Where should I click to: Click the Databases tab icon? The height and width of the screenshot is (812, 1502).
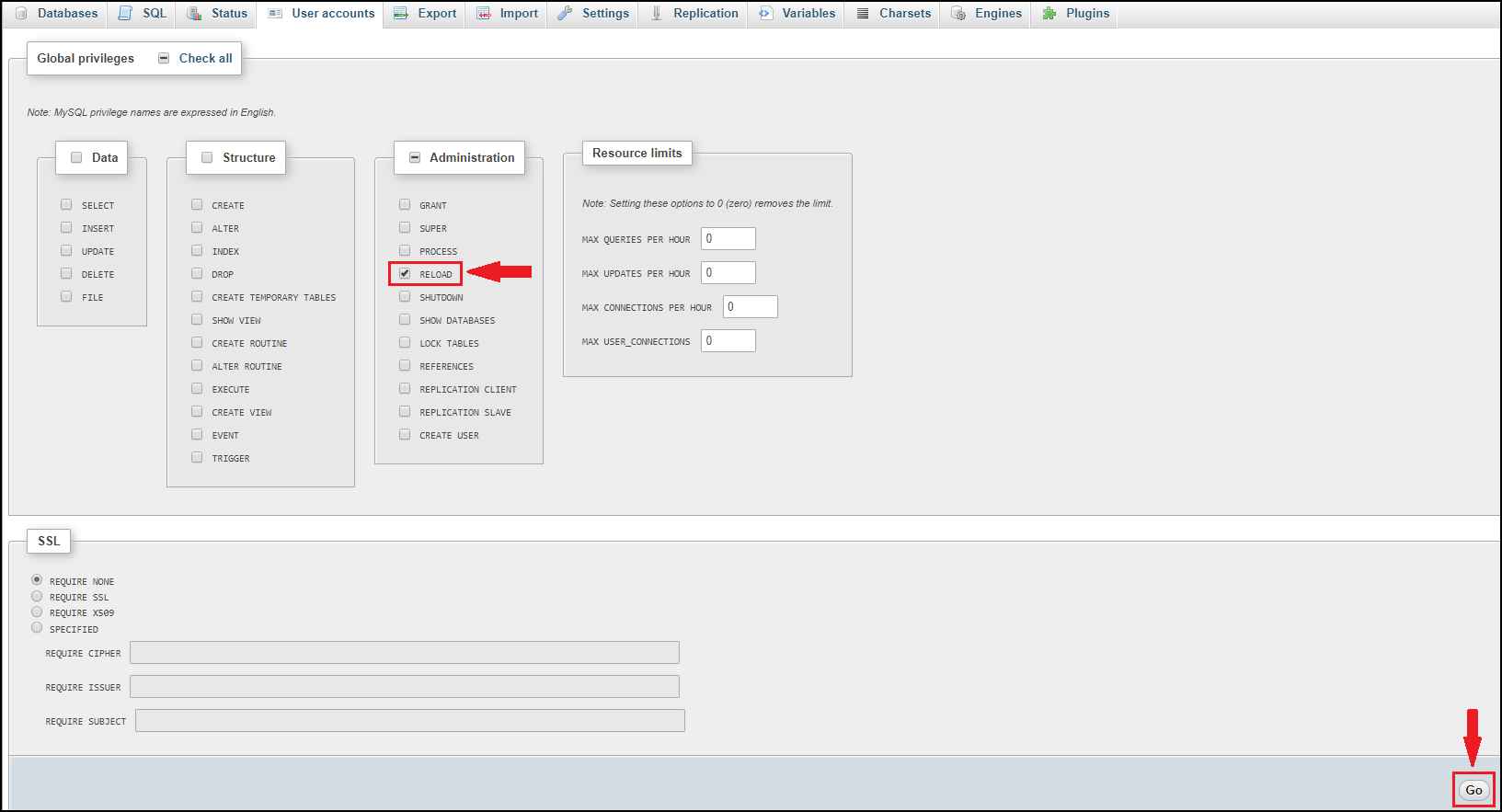(x=21, y=14)
